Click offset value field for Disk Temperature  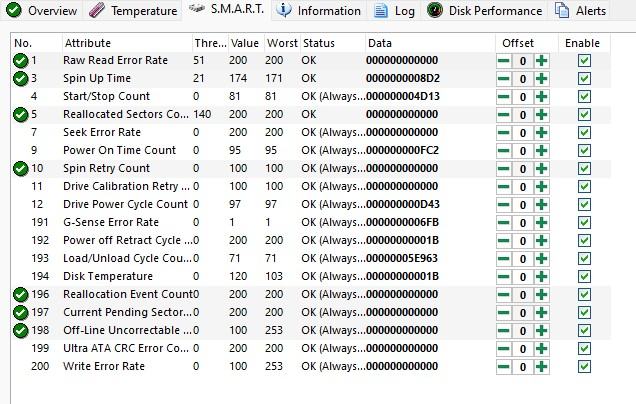(523, 277)
